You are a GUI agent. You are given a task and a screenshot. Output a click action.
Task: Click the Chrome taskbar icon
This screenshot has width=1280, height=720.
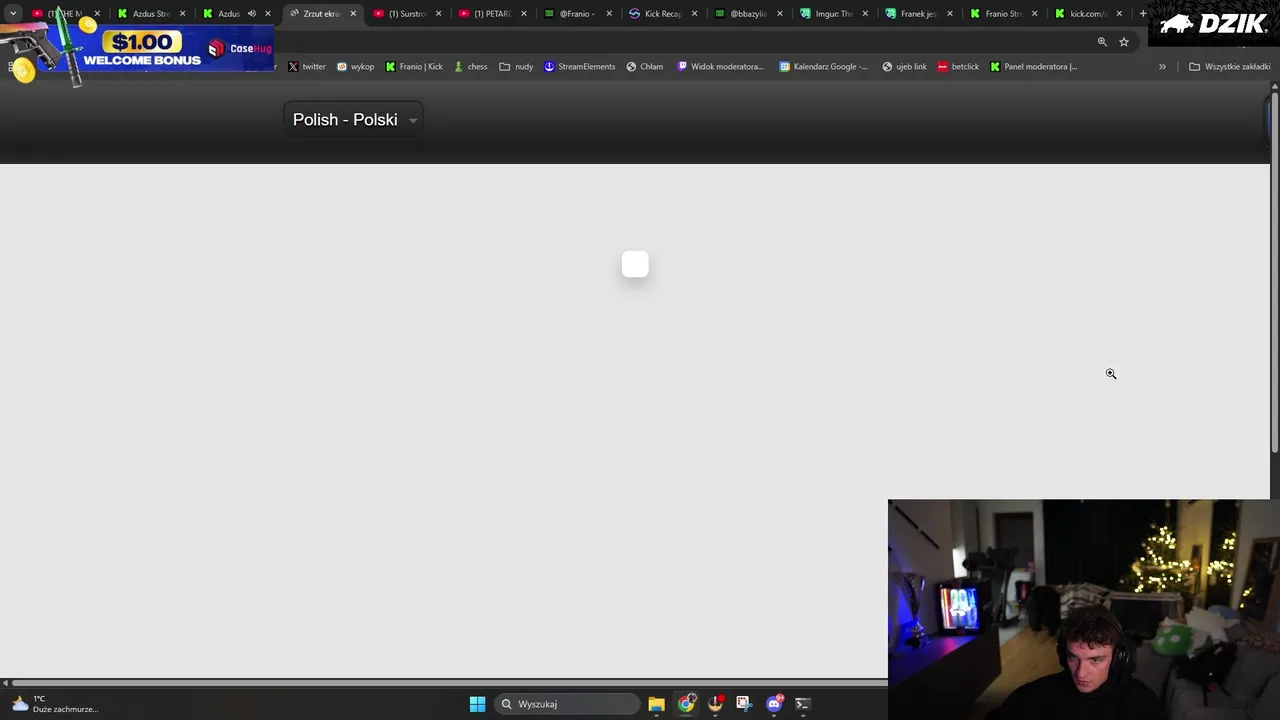coord(686,704)
